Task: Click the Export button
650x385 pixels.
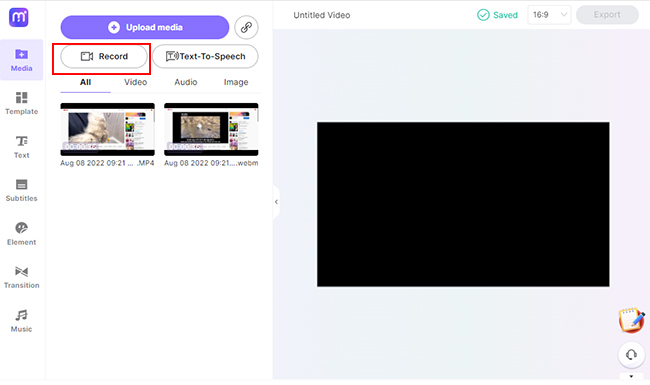Action: click(x=607, y=15)
